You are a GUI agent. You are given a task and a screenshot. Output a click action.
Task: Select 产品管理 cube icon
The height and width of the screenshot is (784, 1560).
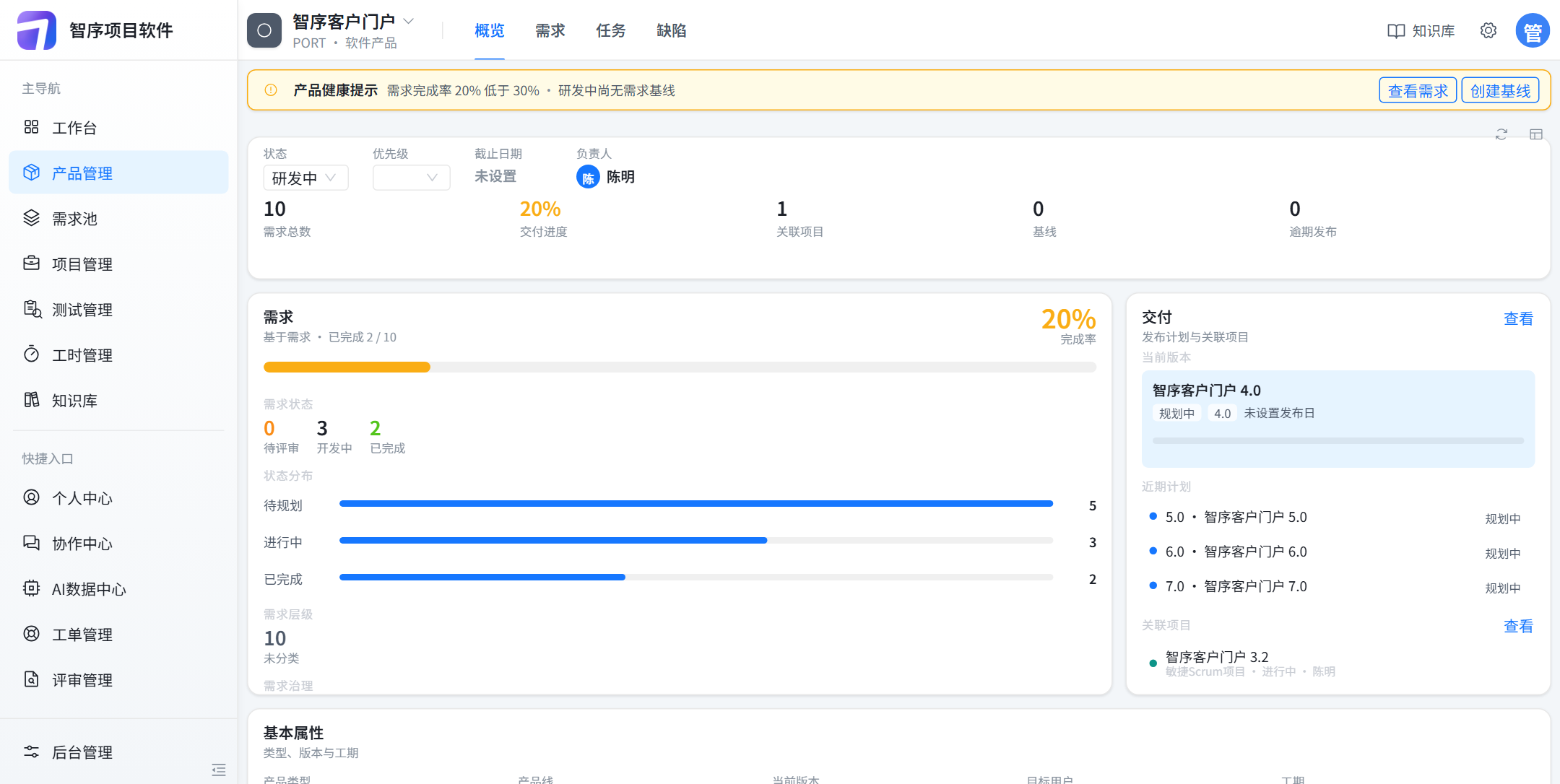(x=31, y=173)
